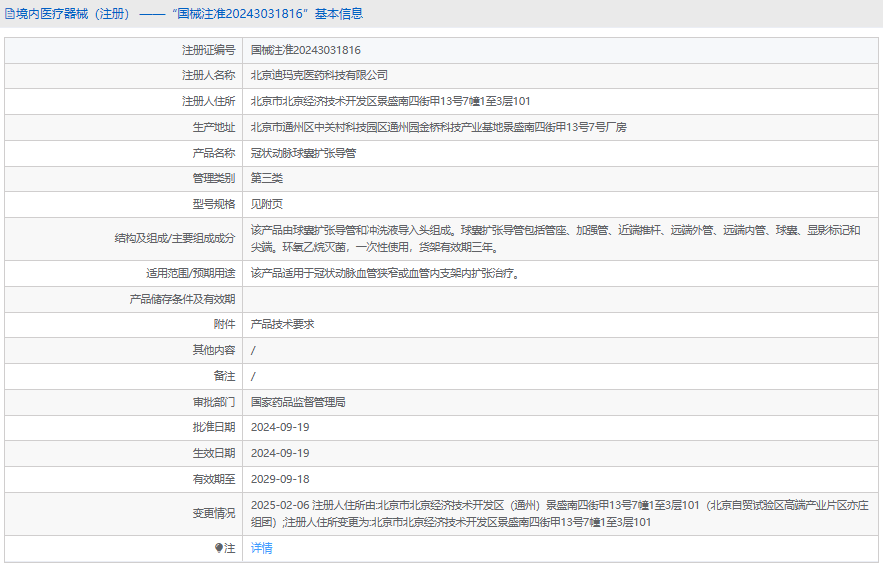883x569 pixels.
Task: Select registration number 国械注准20243031816 in the table
Action: 305,49
